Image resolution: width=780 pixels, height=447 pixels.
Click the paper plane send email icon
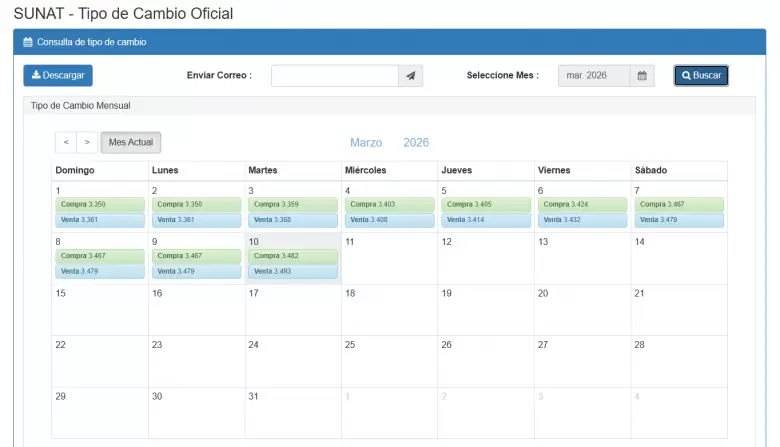pos(411,76)
